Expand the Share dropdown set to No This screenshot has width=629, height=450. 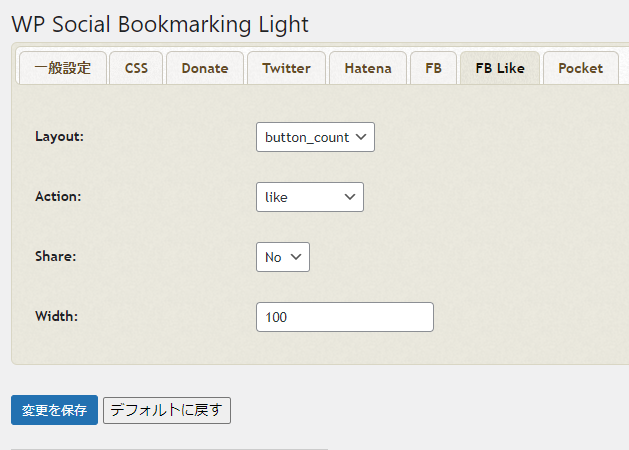click(x=282, y=257)
